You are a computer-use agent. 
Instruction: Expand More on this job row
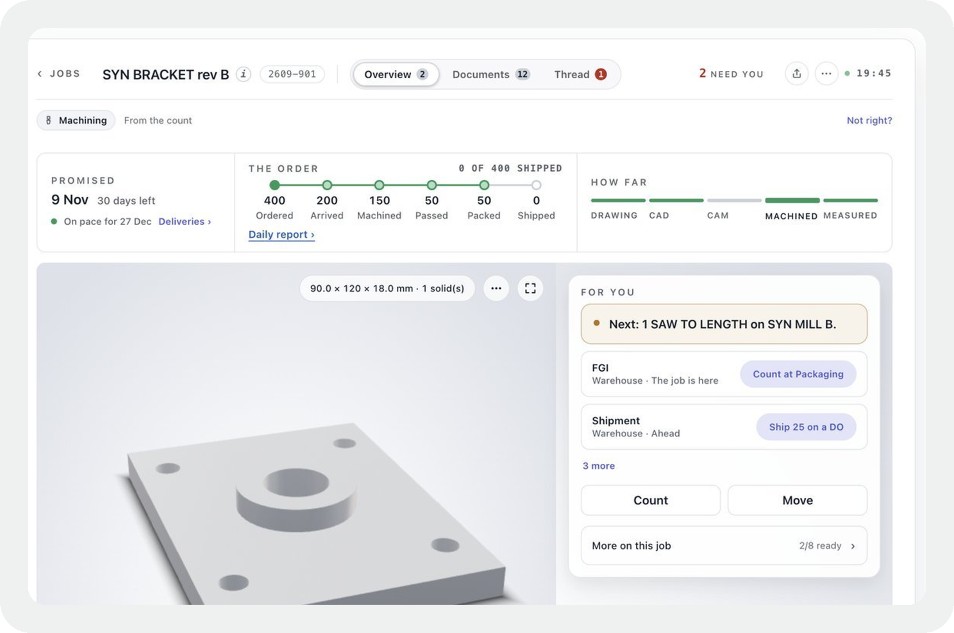(x=724, y=546)
